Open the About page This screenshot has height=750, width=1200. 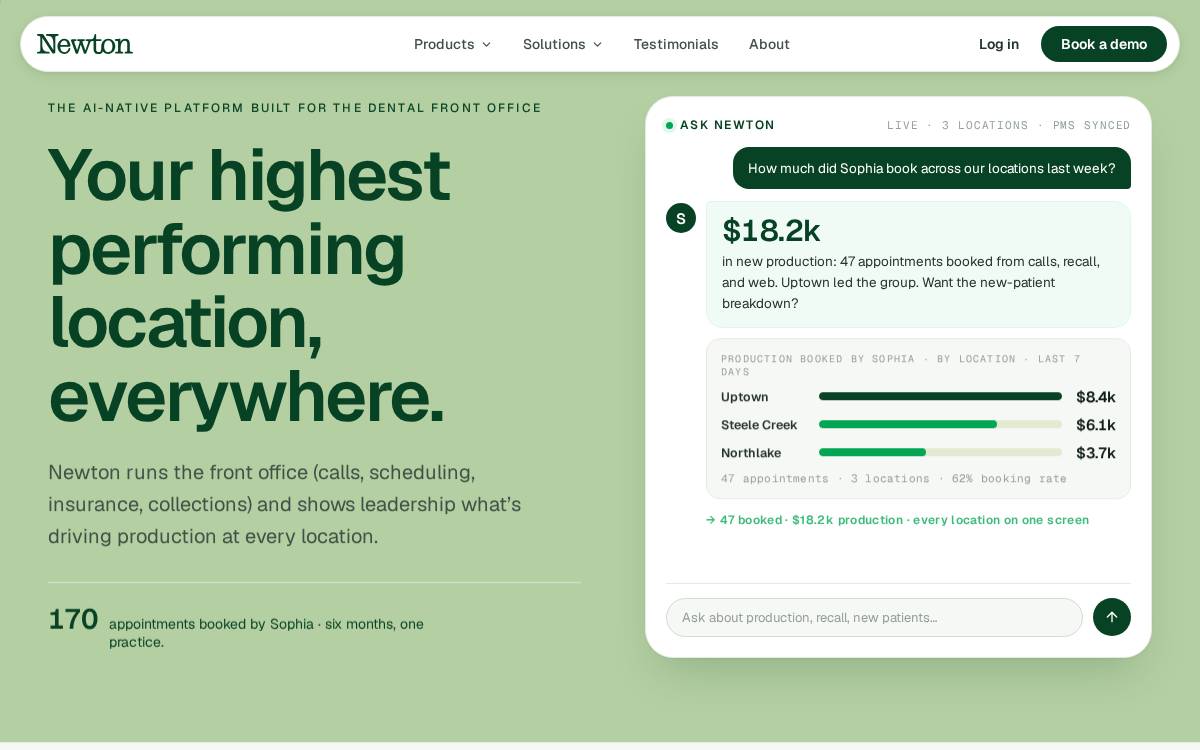pos(769,44)
